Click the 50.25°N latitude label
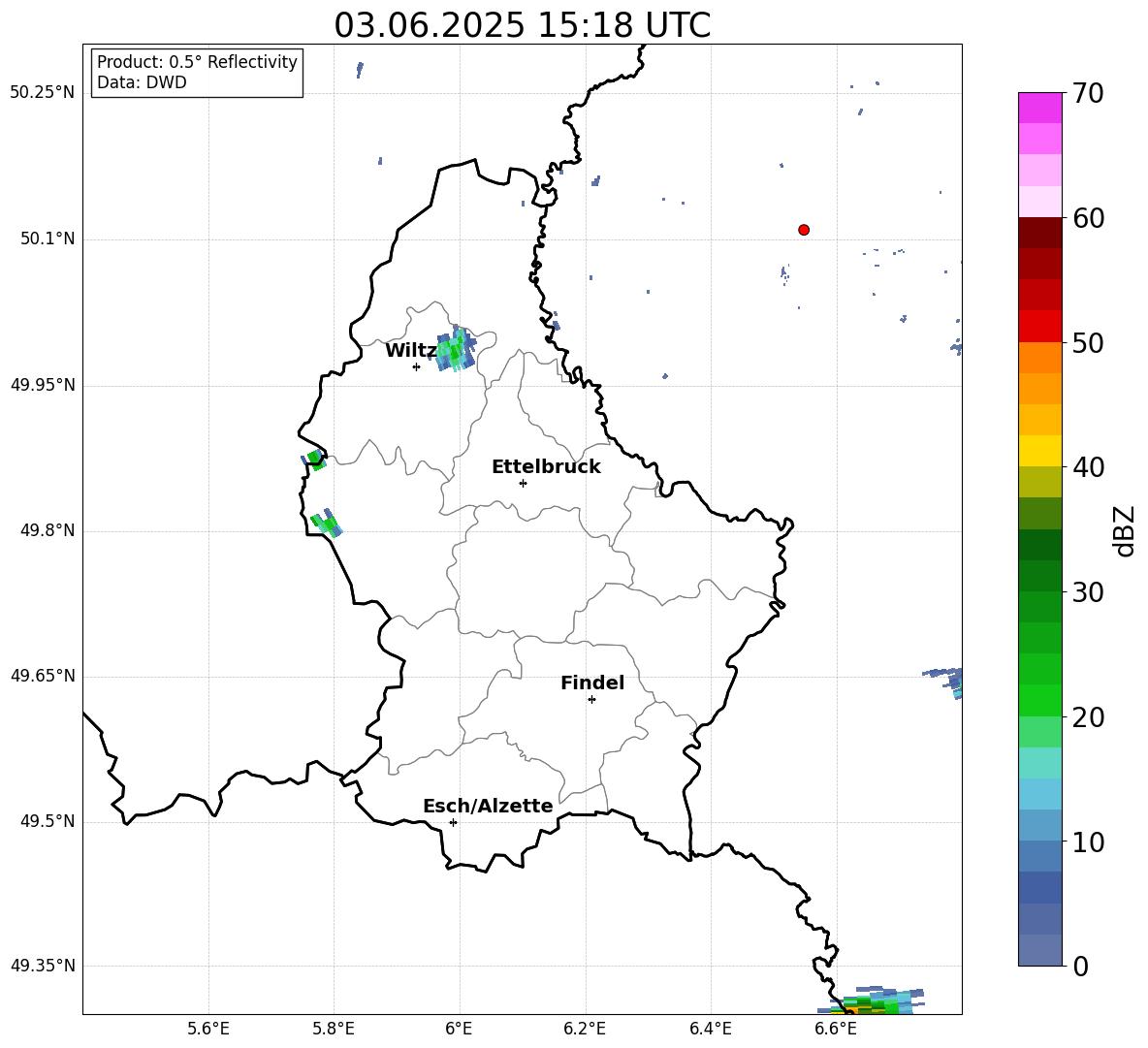The width and height of the screenshot is (1148, 1048). point(42,93)
